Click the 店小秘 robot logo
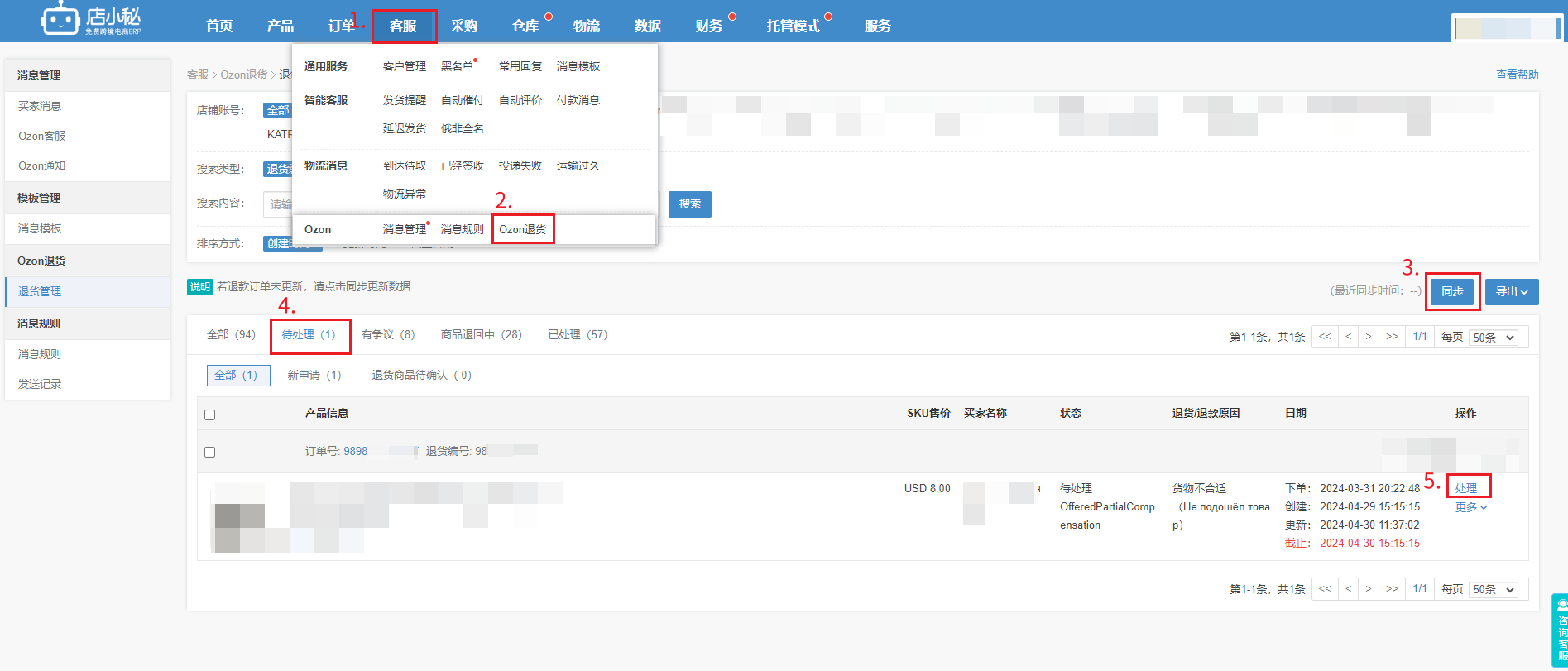This screenshot has width=1568, height=671. click(x=91, y=20)
